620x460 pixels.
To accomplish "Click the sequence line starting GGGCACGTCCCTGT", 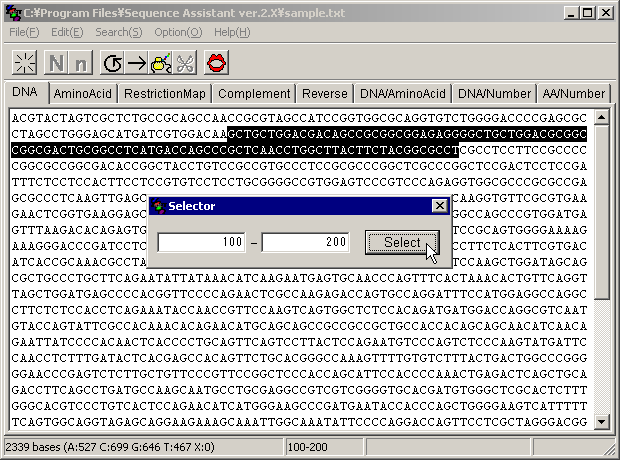I will [x=299, y=406].
